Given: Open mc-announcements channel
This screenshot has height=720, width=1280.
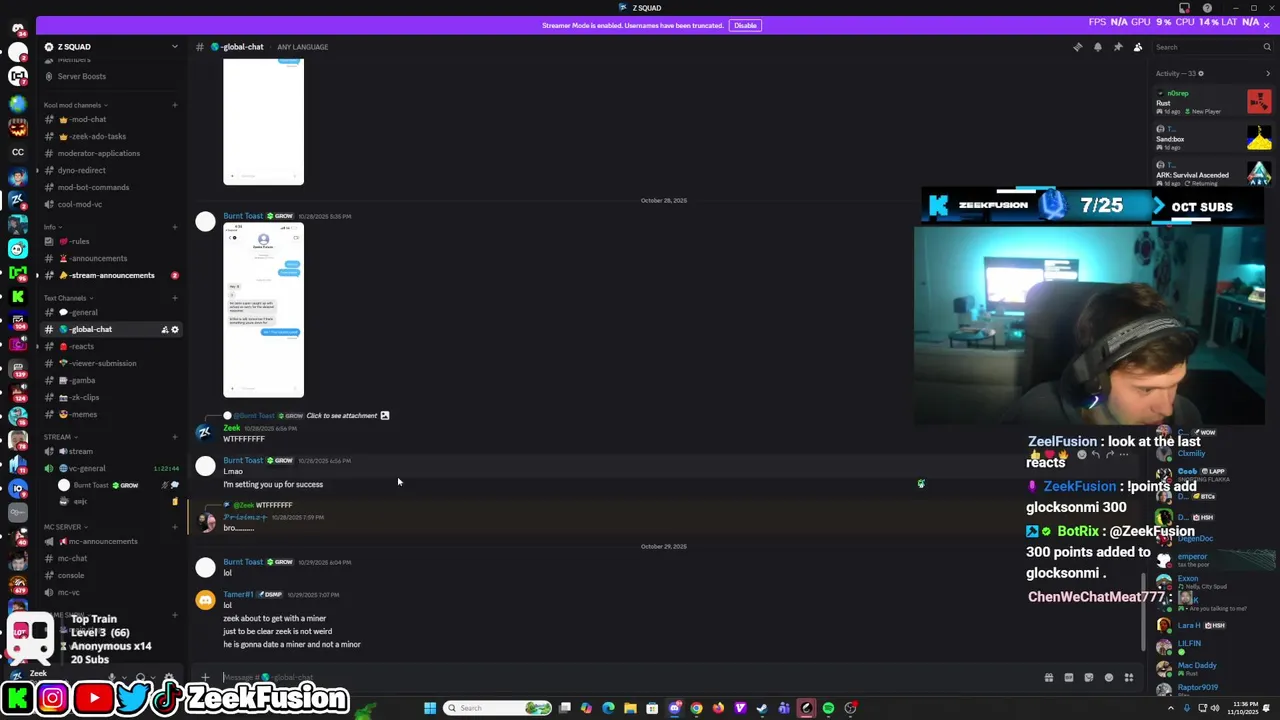Looking at the screenshot, I should 110,541.
